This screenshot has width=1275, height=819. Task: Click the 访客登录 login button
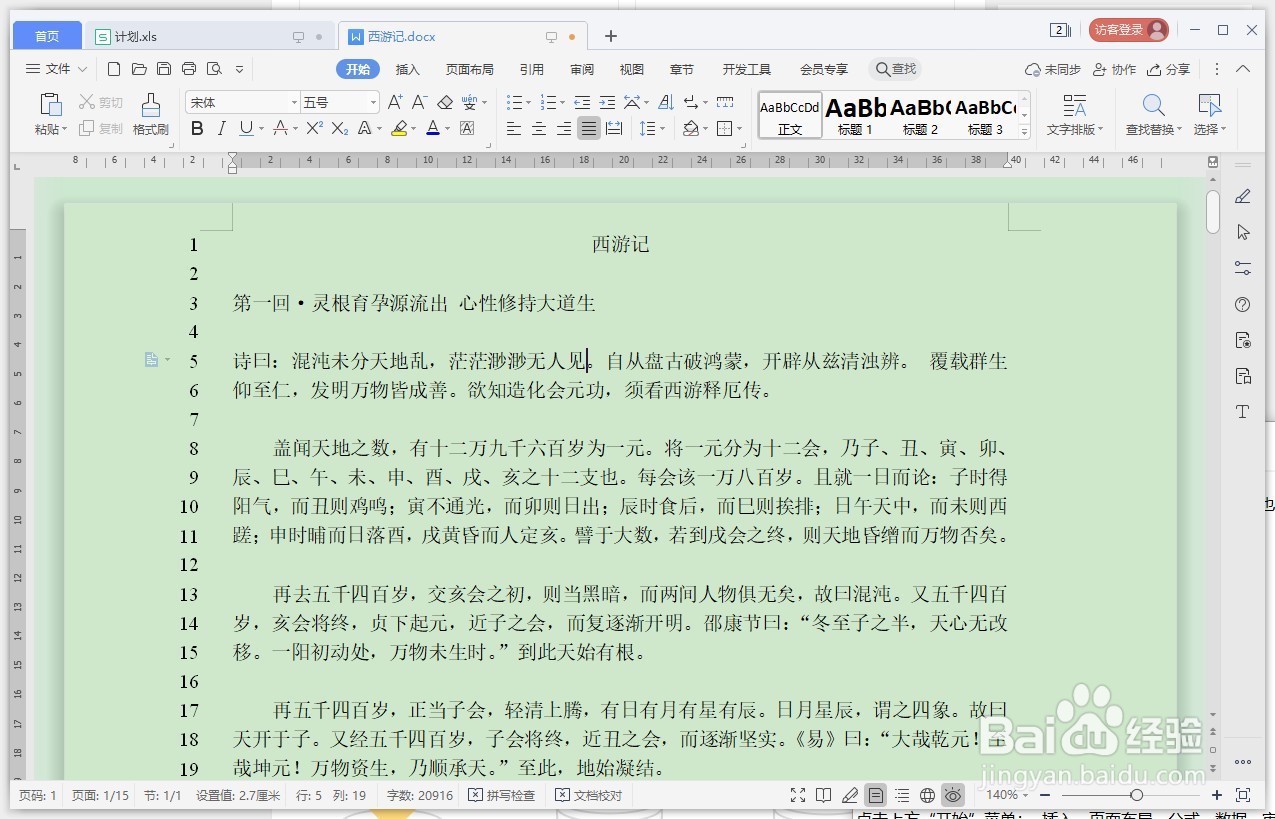pos(1128,30)
